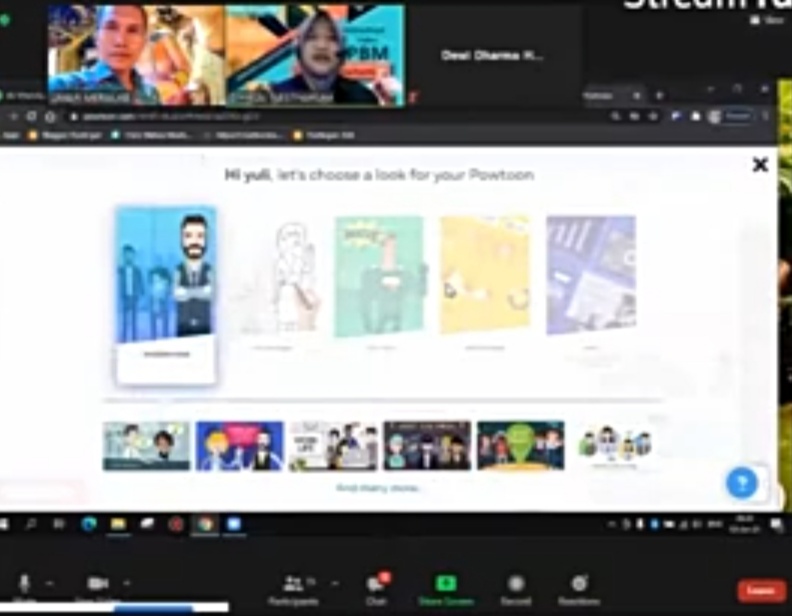Open the Reactions menu
Viewport: 792px width, 616px height.
[579, 590]
